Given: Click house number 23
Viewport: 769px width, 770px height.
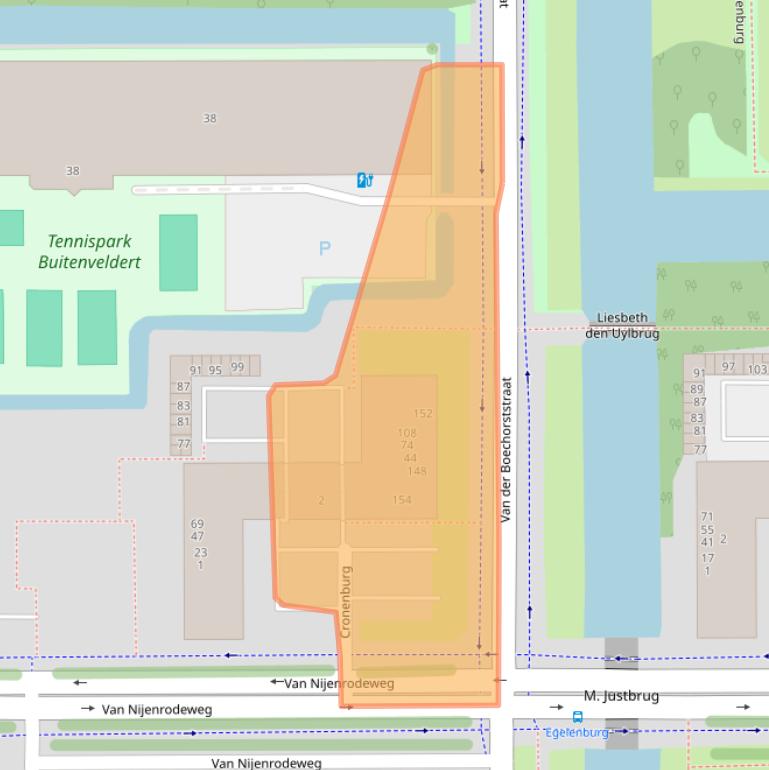Looking at the screenshot, I should click(x=200, y=553).
